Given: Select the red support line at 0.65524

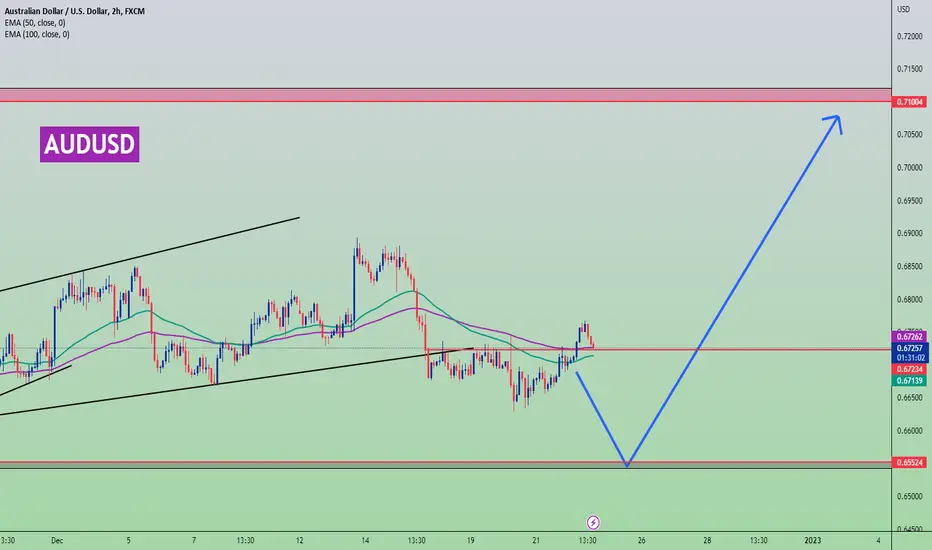Looking at the screenshot, I should click(x=445, y=461).
